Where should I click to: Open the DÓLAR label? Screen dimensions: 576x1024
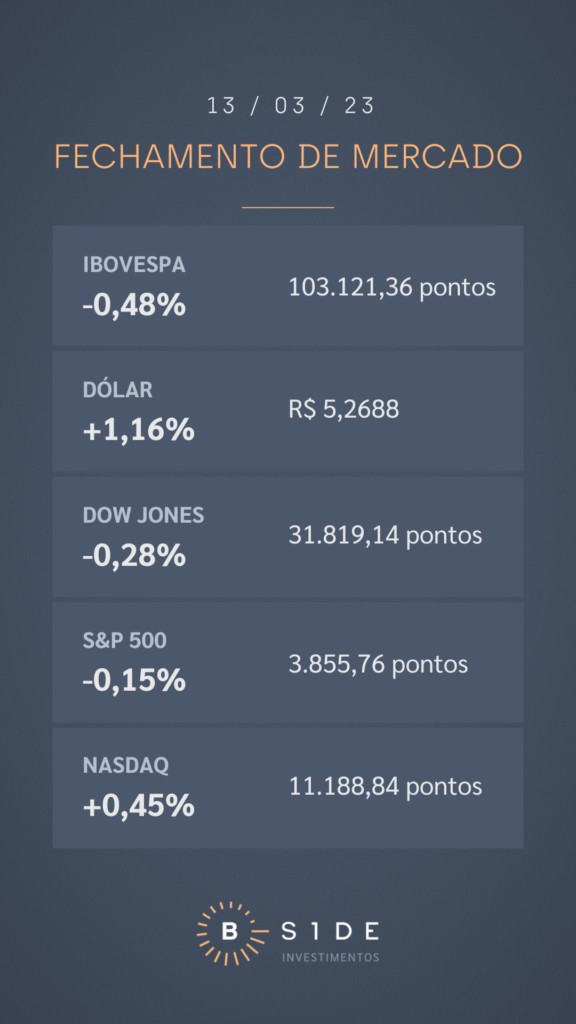(x=118, y=390)
